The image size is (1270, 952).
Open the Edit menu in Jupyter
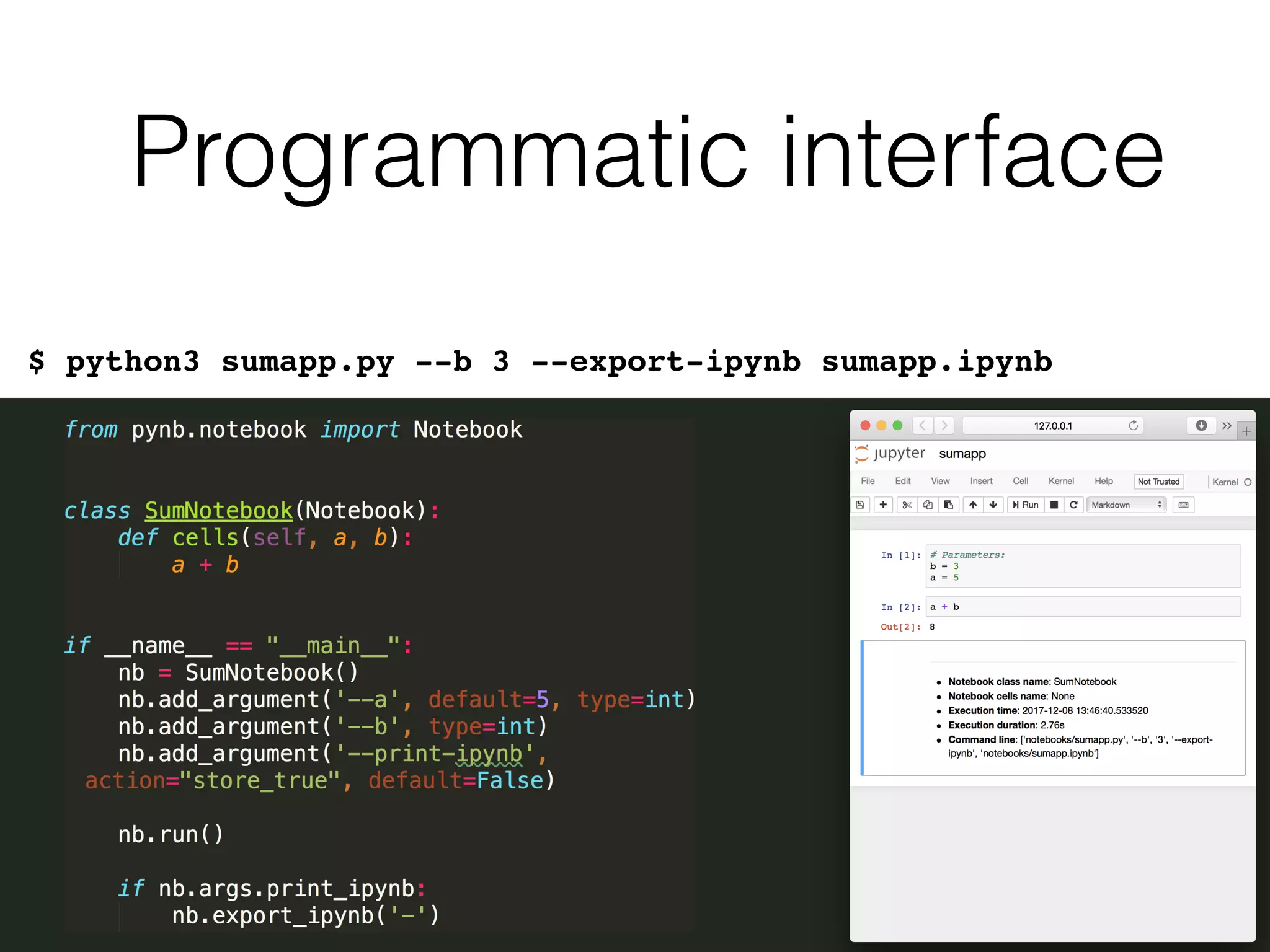click(903, 481)
